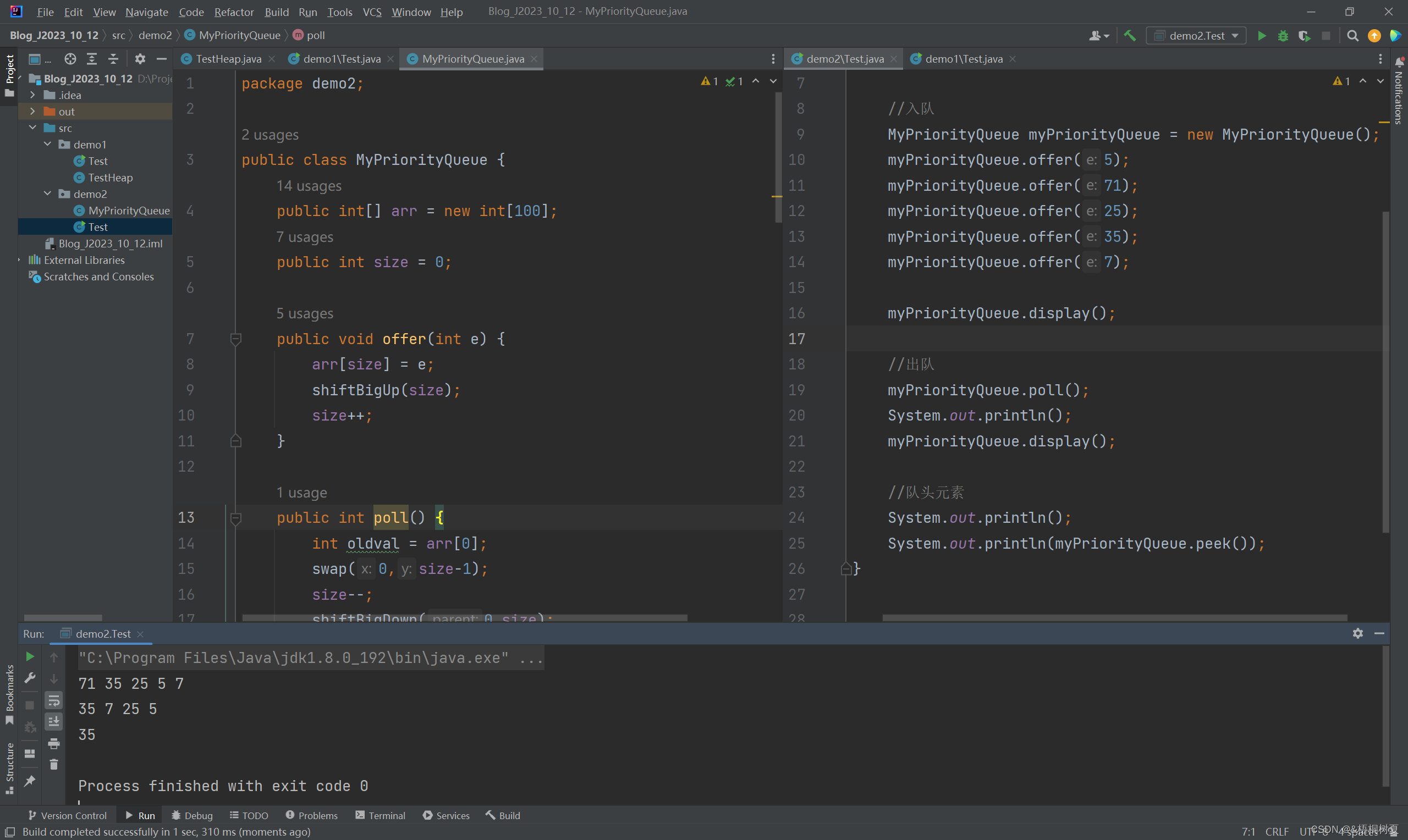Expand External Libraries node
Viewport: 1408px width, 840px height.
point(19,260)
